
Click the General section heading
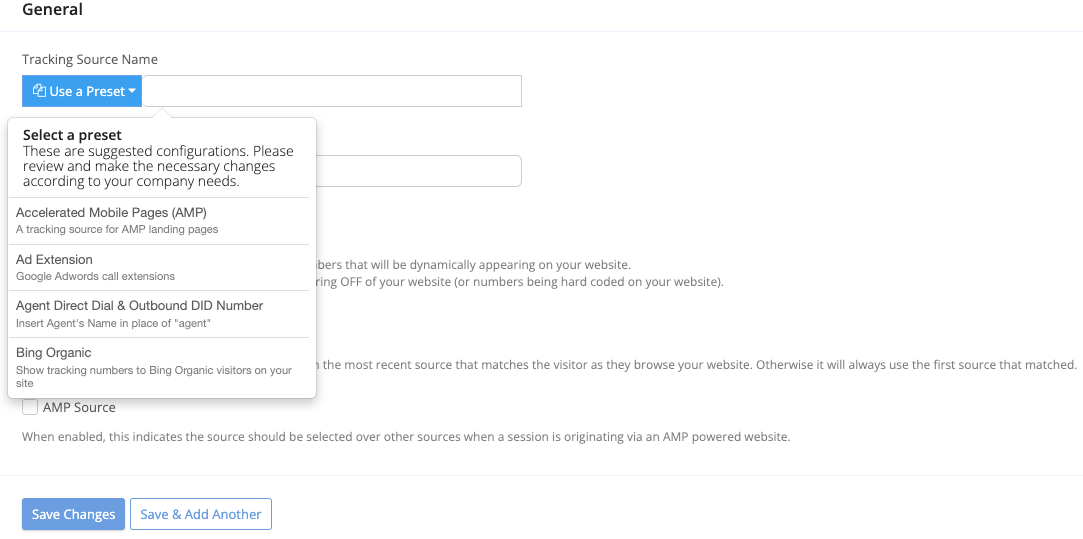(52, 10)
